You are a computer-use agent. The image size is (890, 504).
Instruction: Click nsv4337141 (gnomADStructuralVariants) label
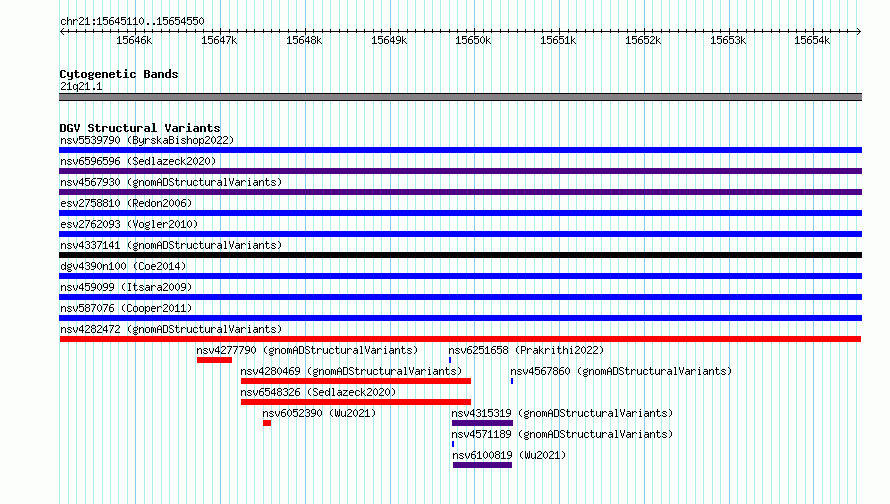pyautogui.click(x=171, y=245)
